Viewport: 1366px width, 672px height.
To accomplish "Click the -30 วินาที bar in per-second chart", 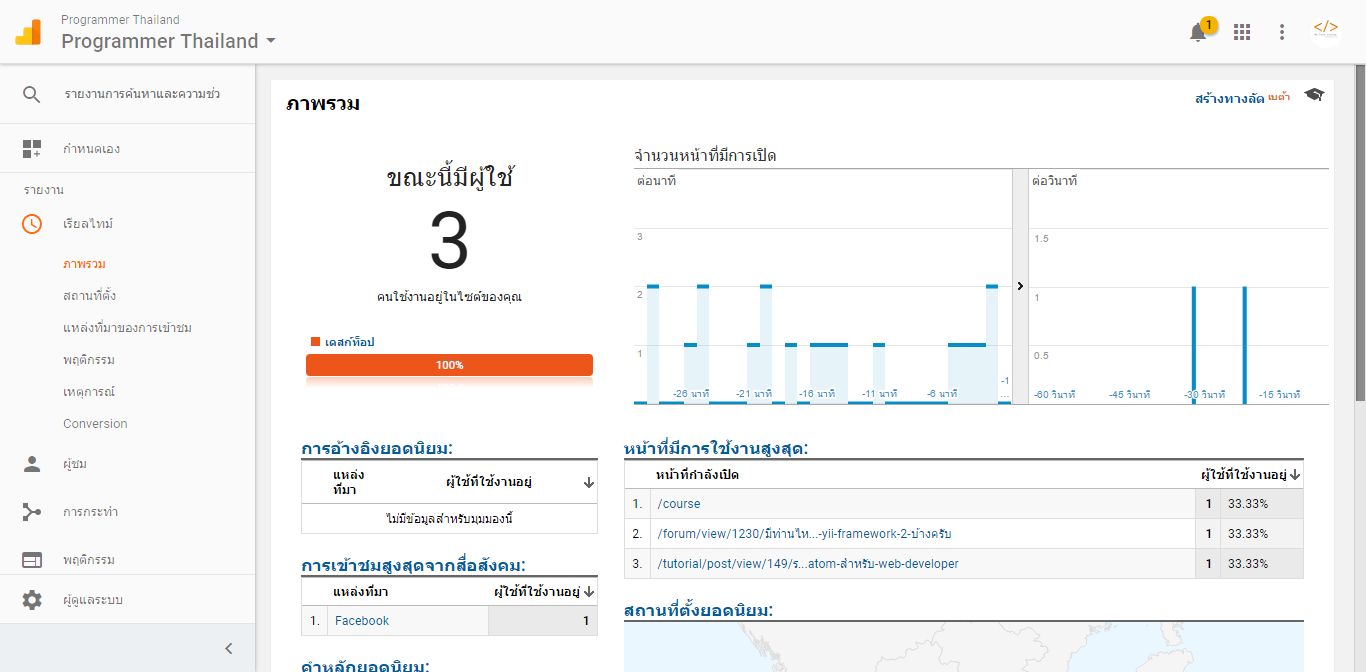I will pyautogui.click(x=1194, y=345).
